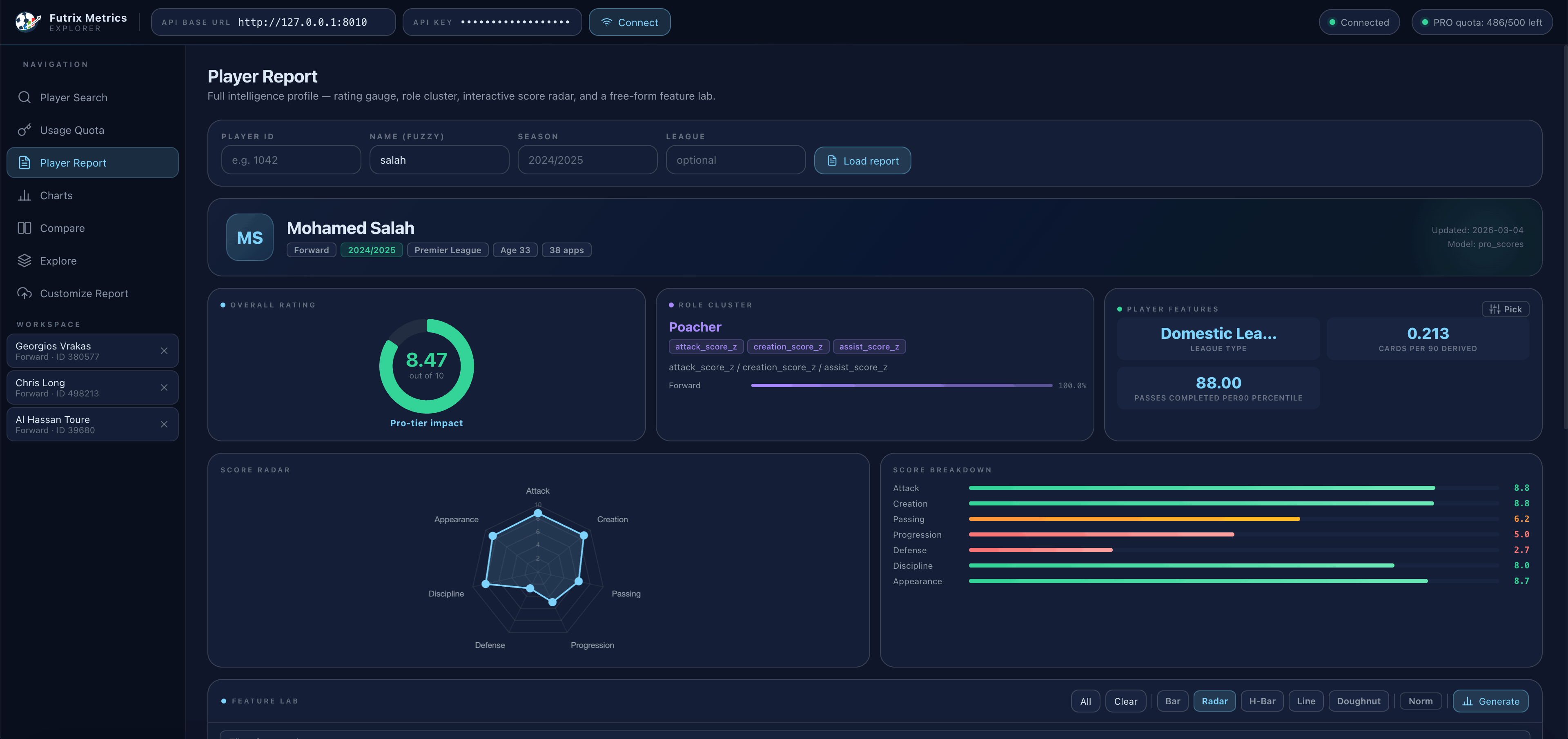Click the wifi icon on the Connect button
Image resolution: width=1568 pixels, height=739 pixels.
[x=606, y=22]
